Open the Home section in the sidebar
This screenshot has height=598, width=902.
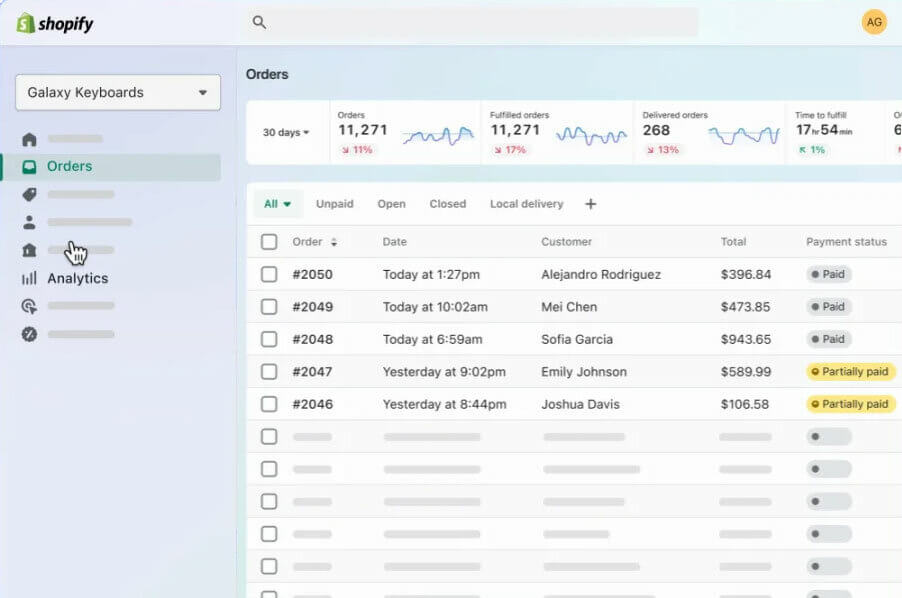pyautogui.click(x=28, y=140)
